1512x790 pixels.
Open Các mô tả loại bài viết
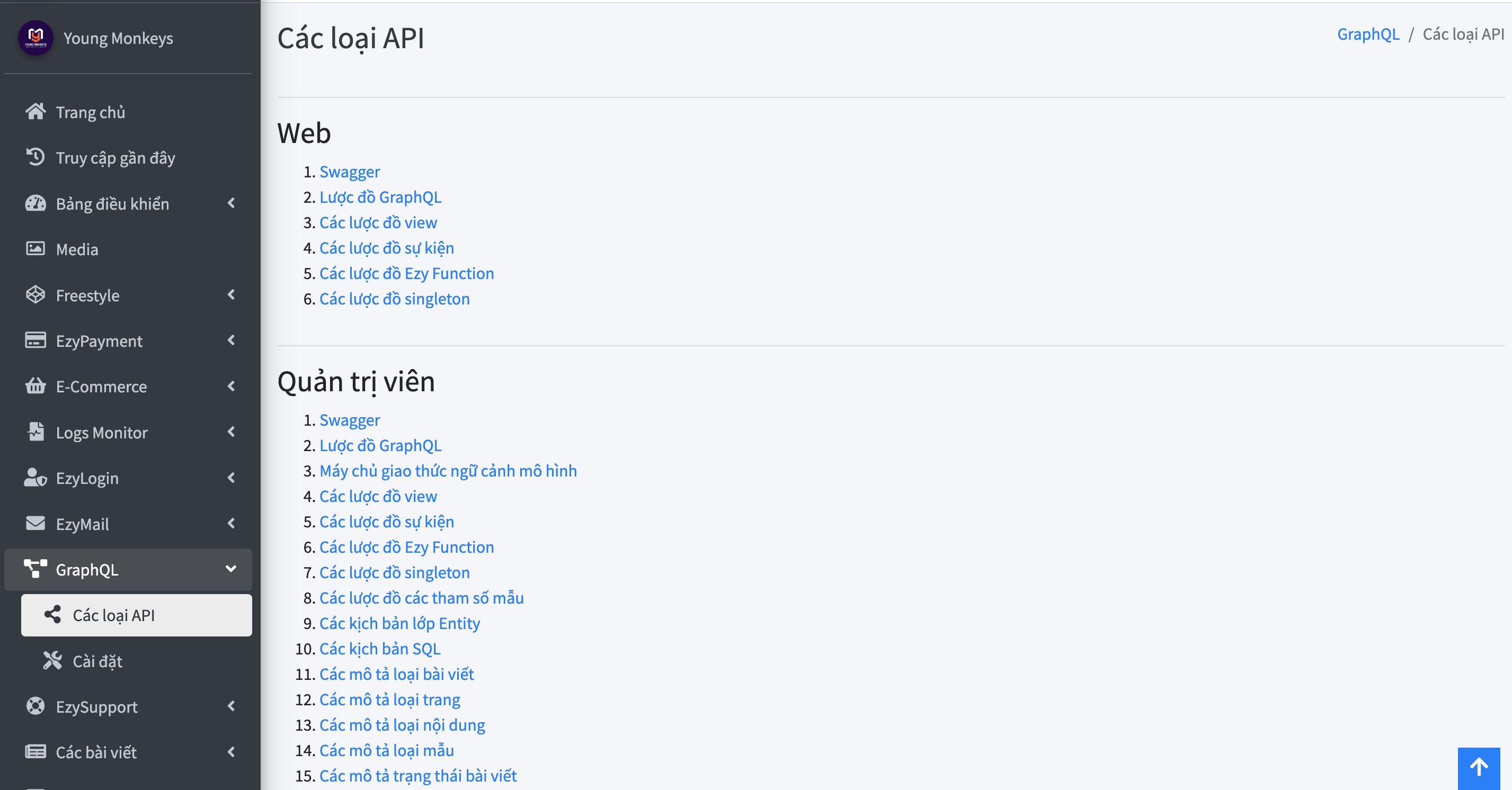396,674
